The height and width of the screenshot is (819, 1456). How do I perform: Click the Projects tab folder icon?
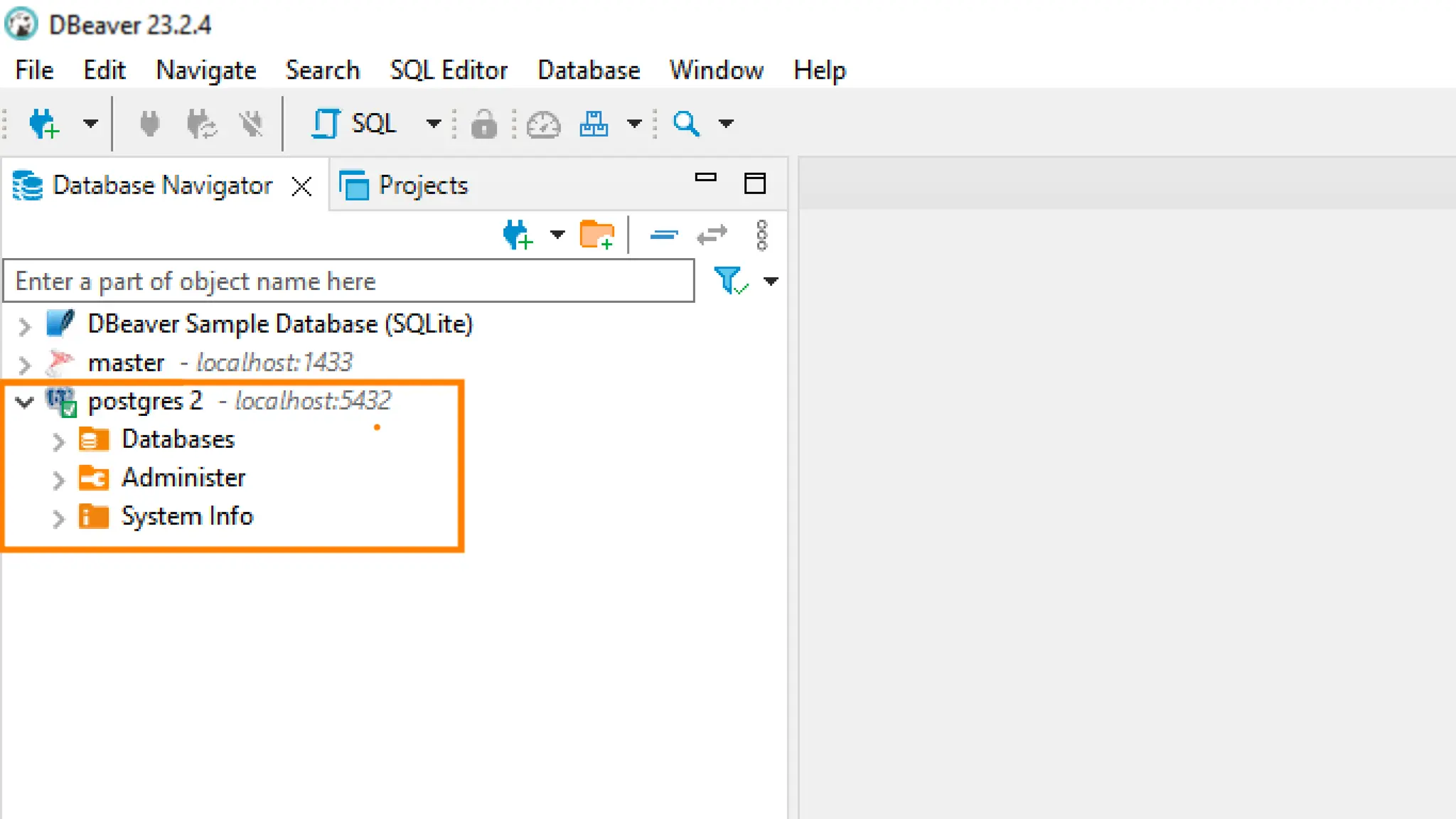[353, 186]
